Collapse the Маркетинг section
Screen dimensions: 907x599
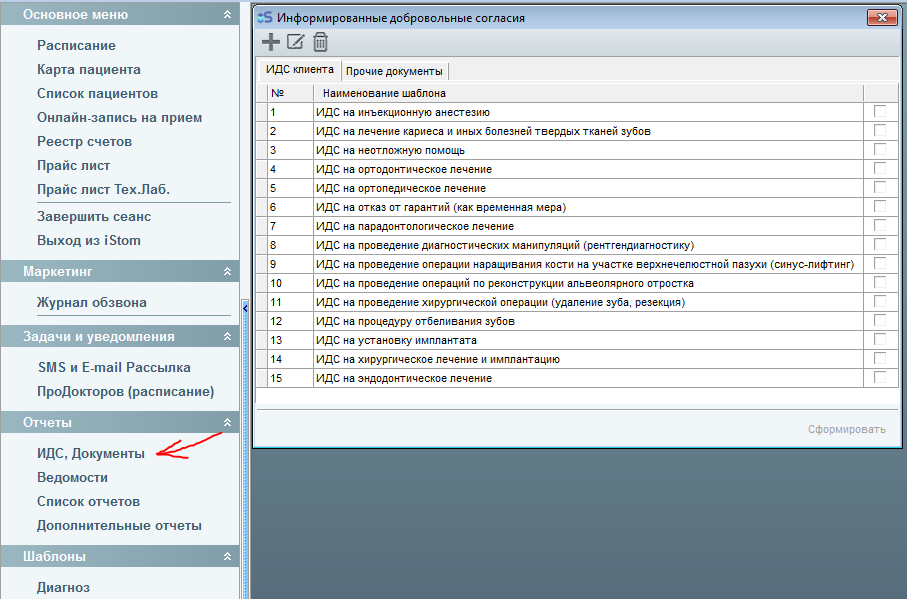(227, 271)
